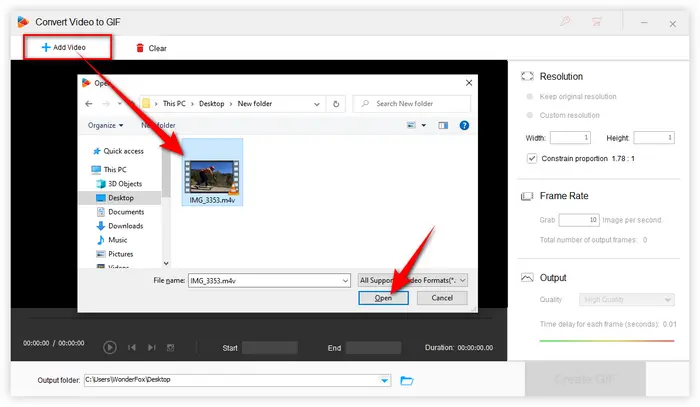Click the snapshot camera icon
700x407 pixels.
pos(171,347)
